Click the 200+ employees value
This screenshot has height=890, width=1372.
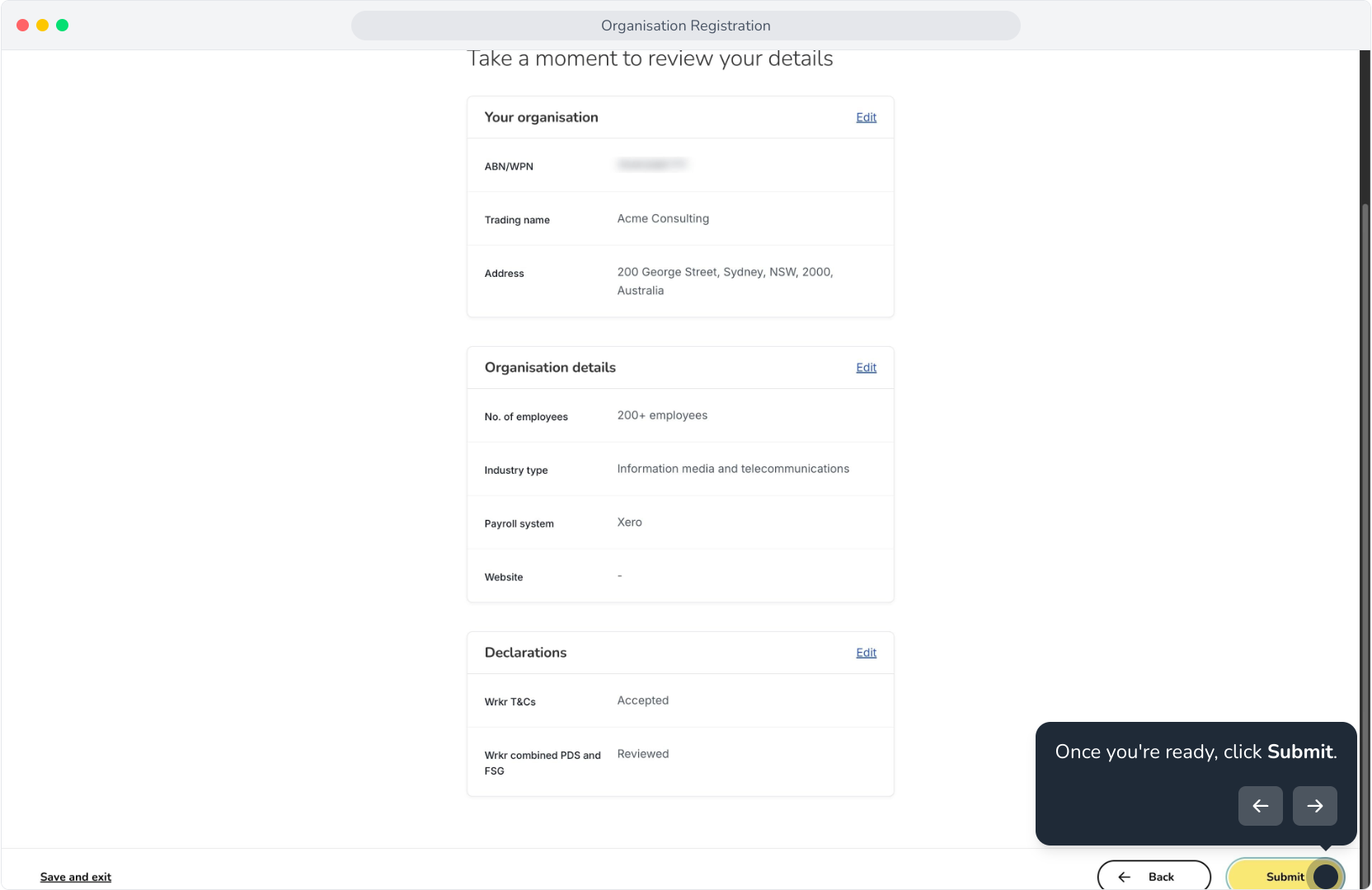[x=662, y=415]
